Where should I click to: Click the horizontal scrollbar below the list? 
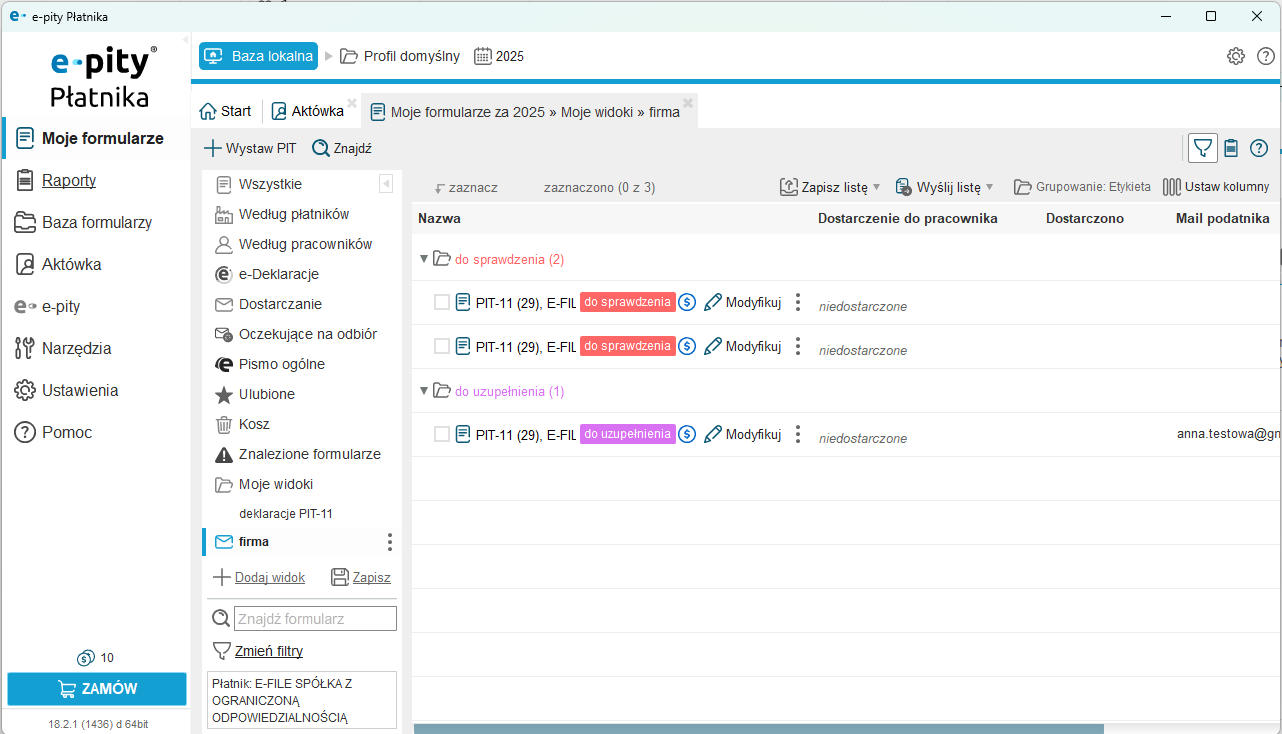(758, 729)
